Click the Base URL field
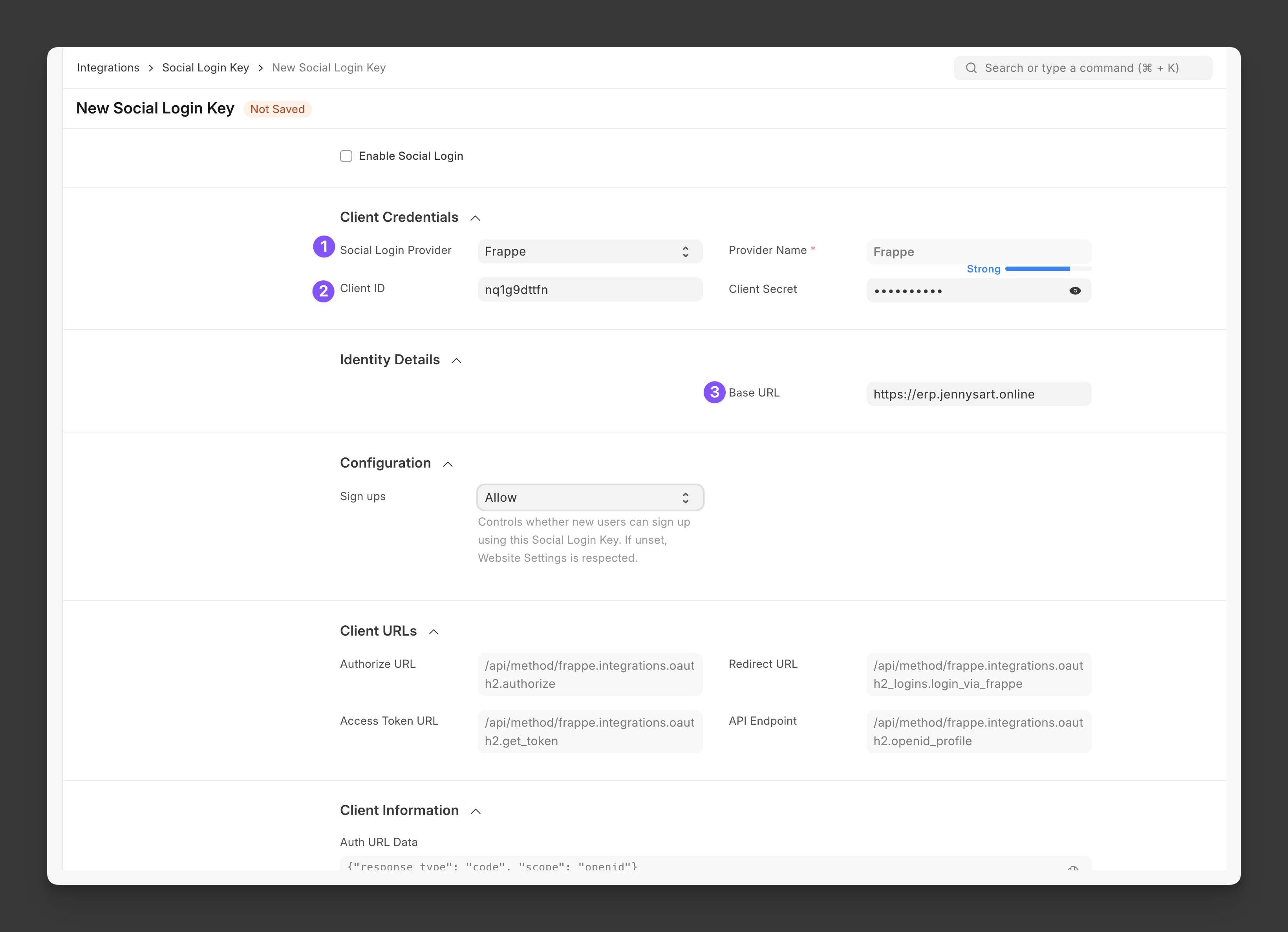This screenshot has height=932, width=1288. click(x=979, y=394)
